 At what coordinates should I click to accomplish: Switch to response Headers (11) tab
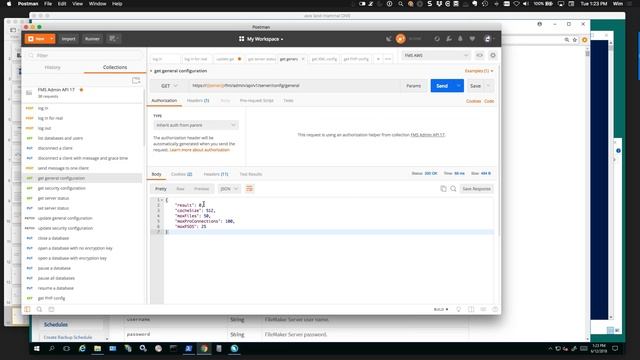(216, 174)
